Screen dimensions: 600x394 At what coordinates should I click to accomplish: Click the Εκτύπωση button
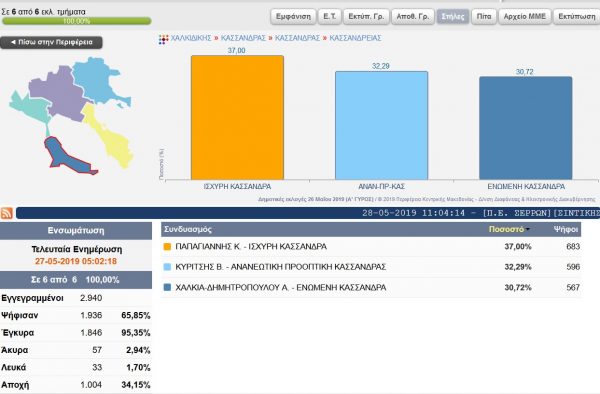click(x=577, y=16)
